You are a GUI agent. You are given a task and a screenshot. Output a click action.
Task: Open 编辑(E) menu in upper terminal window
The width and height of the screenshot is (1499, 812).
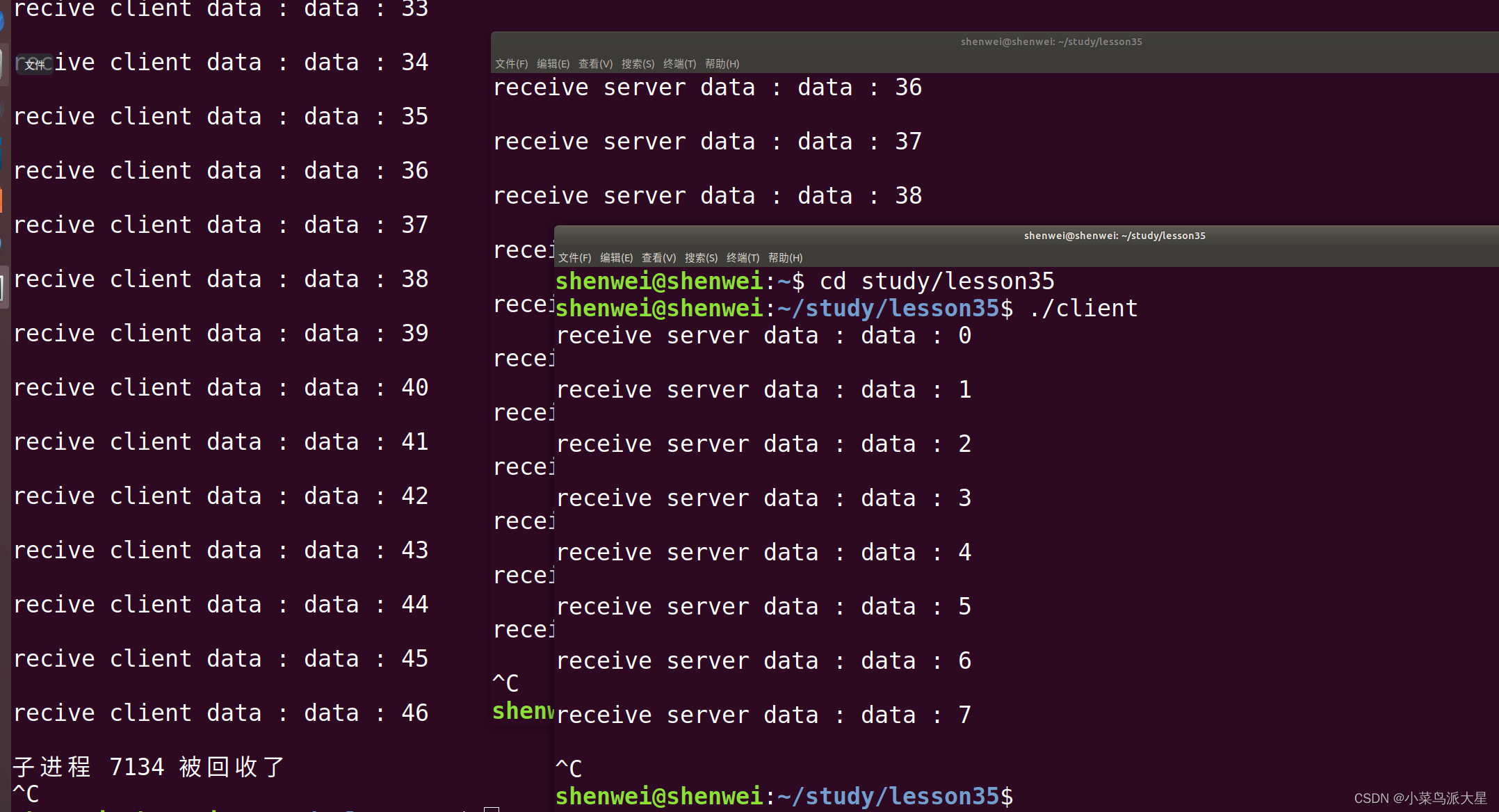tap(553, 64)
